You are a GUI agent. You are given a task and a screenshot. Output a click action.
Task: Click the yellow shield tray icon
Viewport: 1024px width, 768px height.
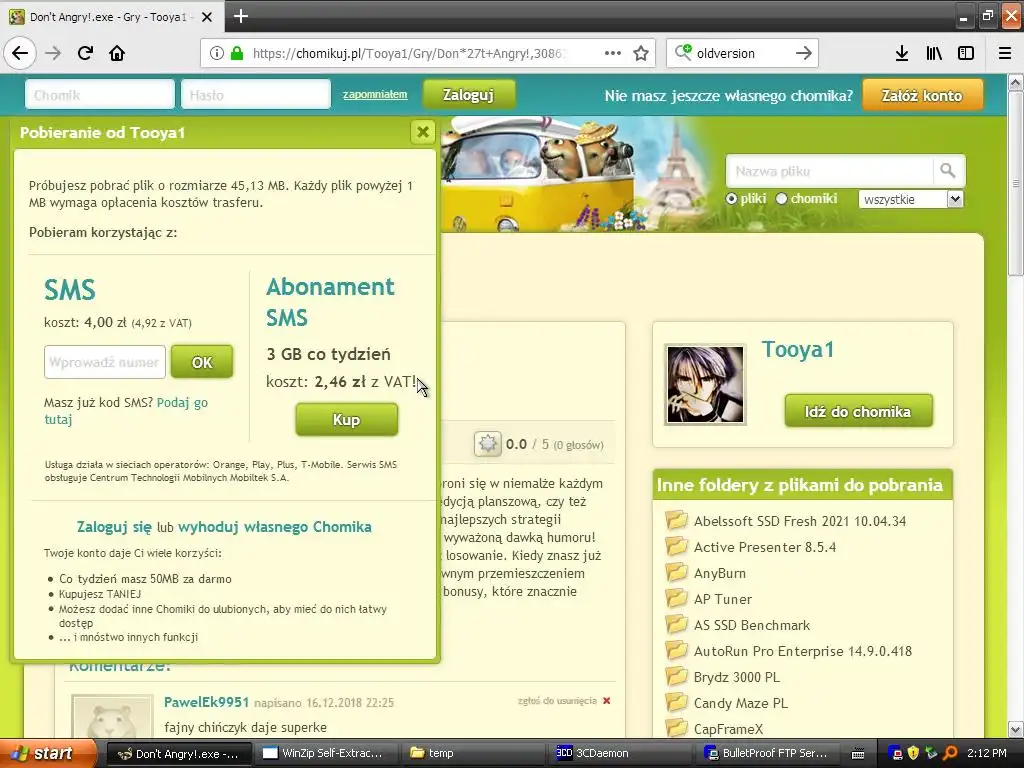tap(913, 753)
